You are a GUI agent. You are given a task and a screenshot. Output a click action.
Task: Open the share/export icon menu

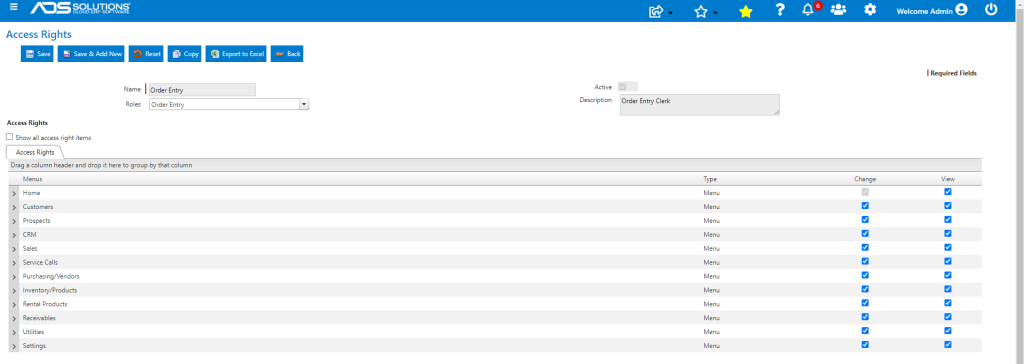click(656, 11)
